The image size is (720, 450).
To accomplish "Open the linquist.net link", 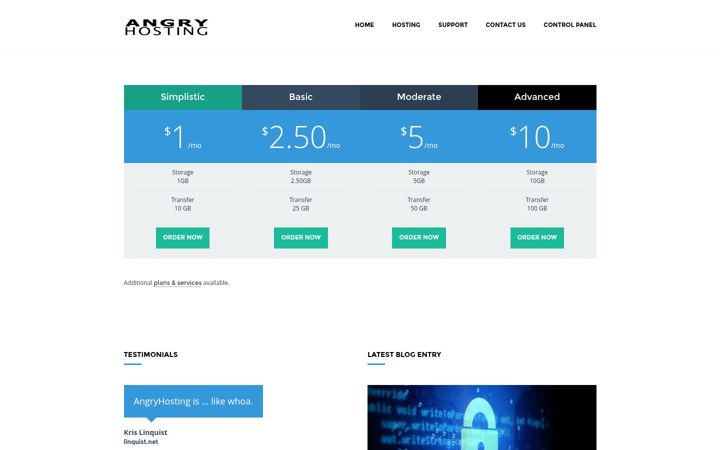I will [x=141, y=442].
